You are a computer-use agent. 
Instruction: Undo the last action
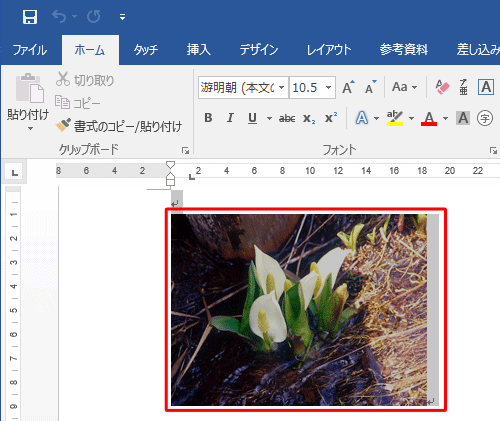pos(59,16)
